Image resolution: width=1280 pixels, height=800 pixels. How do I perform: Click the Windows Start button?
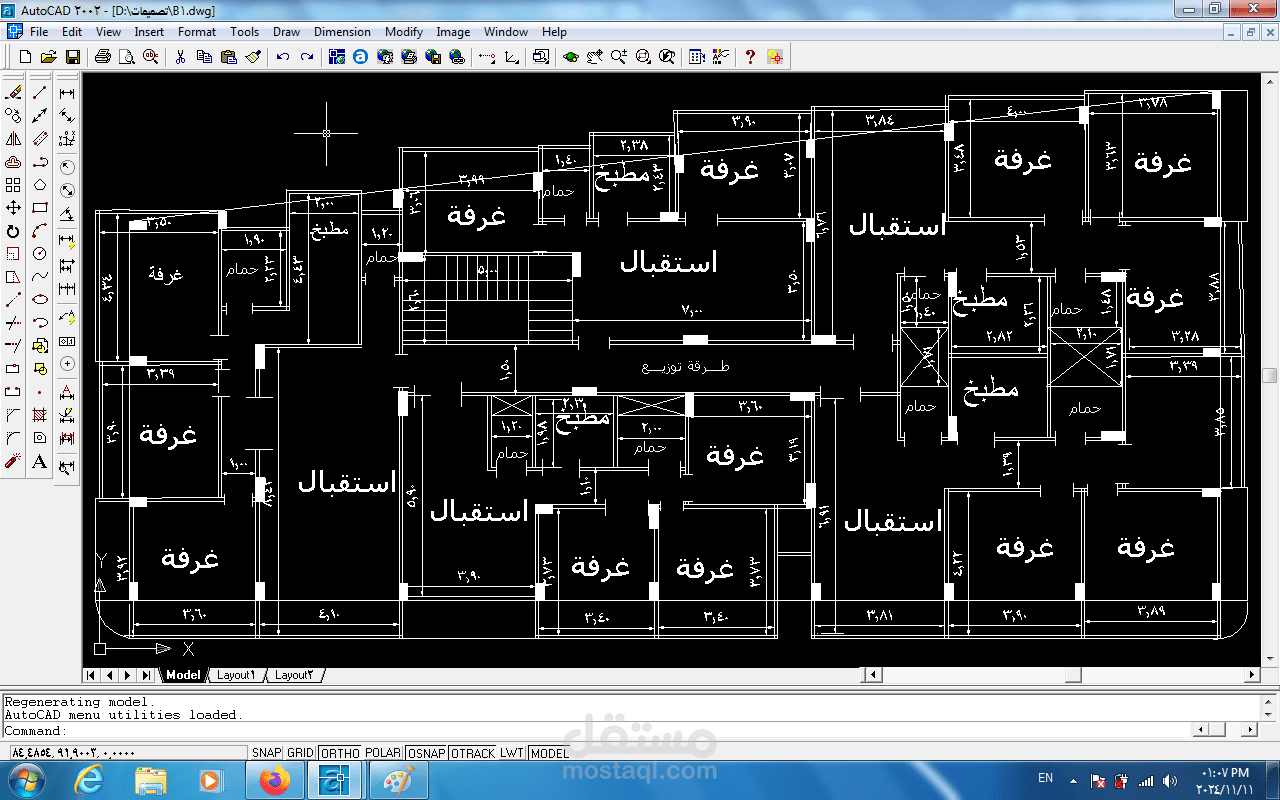pyautogui.click(x=26, y=779)
